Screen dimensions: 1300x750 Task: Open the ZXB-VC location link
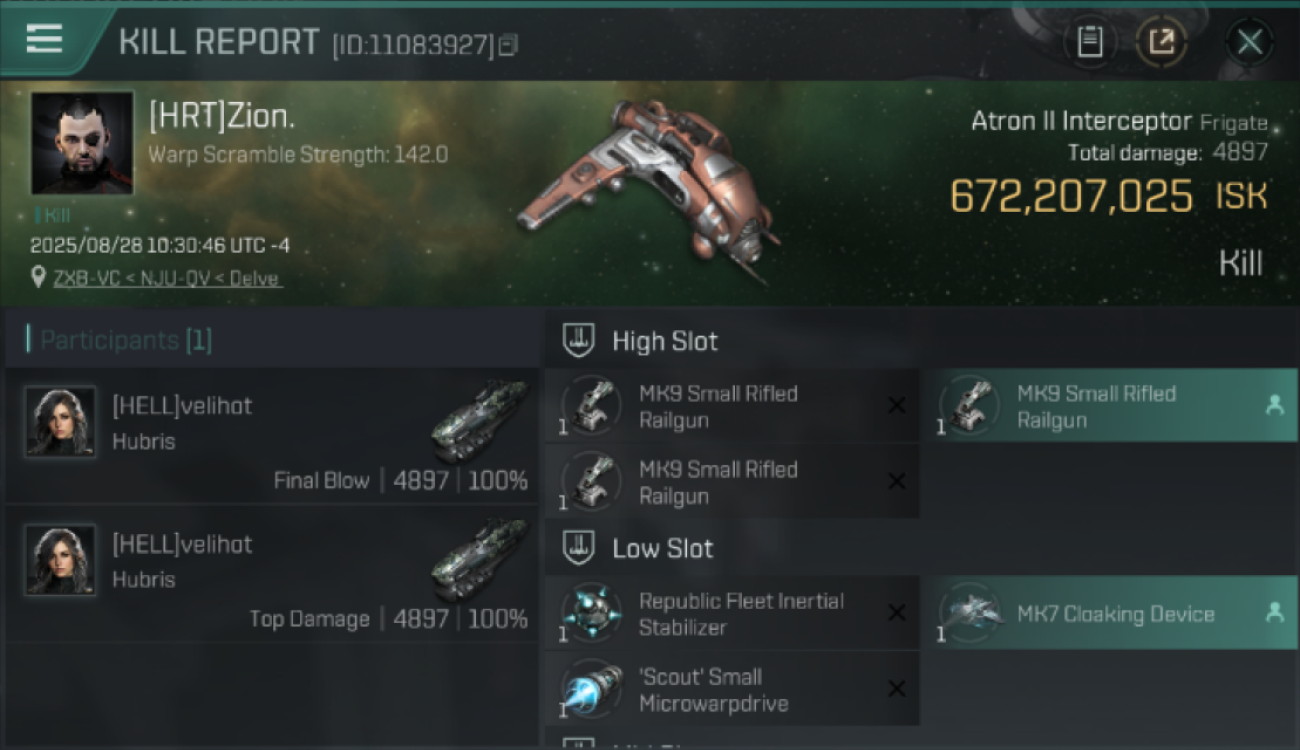click(168, 278)
